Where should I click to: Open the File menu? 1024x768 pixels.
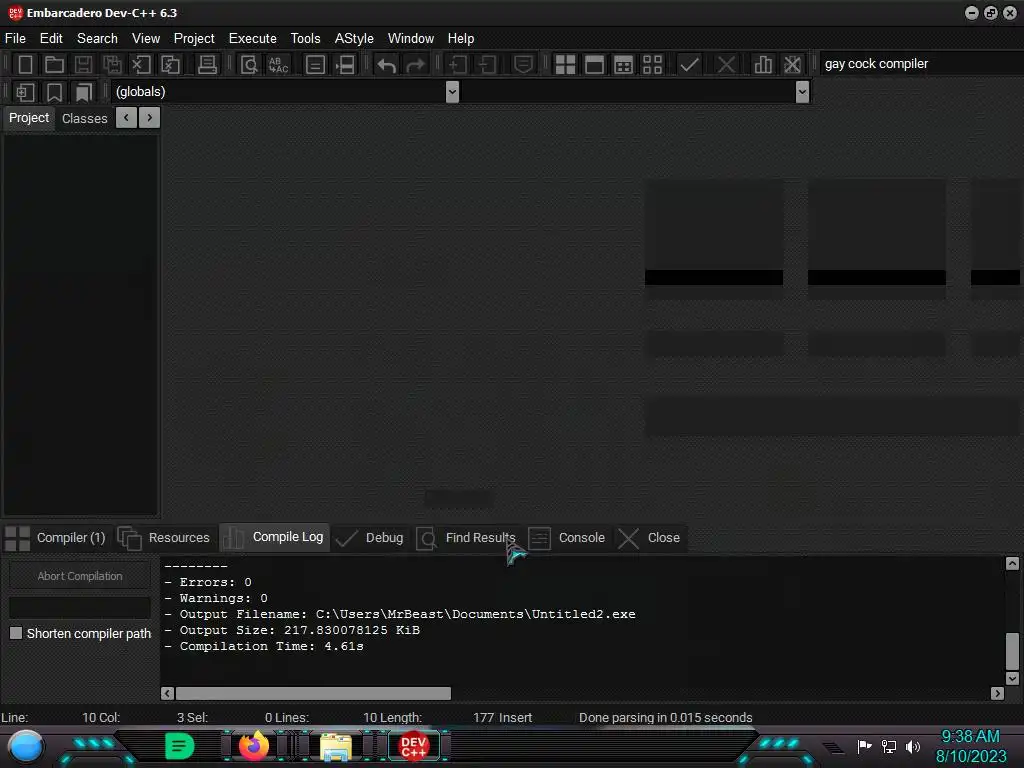tap(15, 39)
